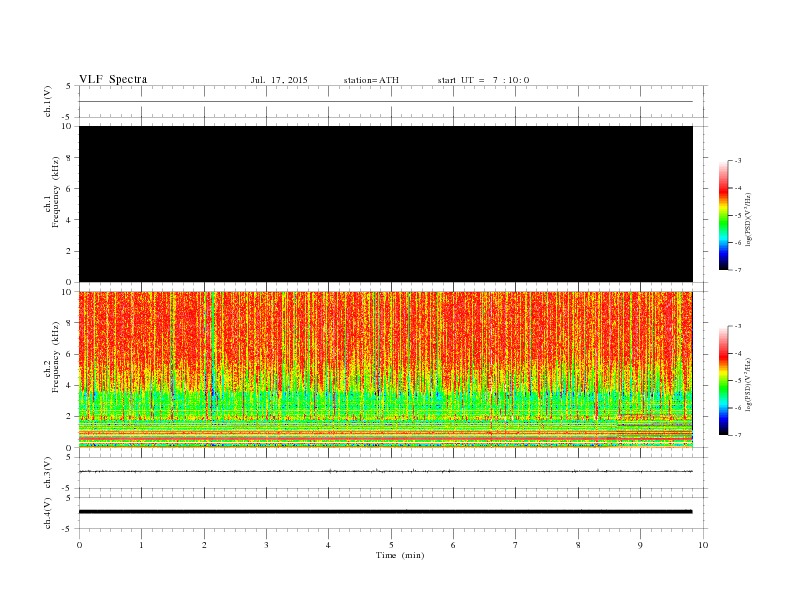
Task: Click the "VLF Spectra" plot title
Action: pyautogui.click(x=113, y=79)
